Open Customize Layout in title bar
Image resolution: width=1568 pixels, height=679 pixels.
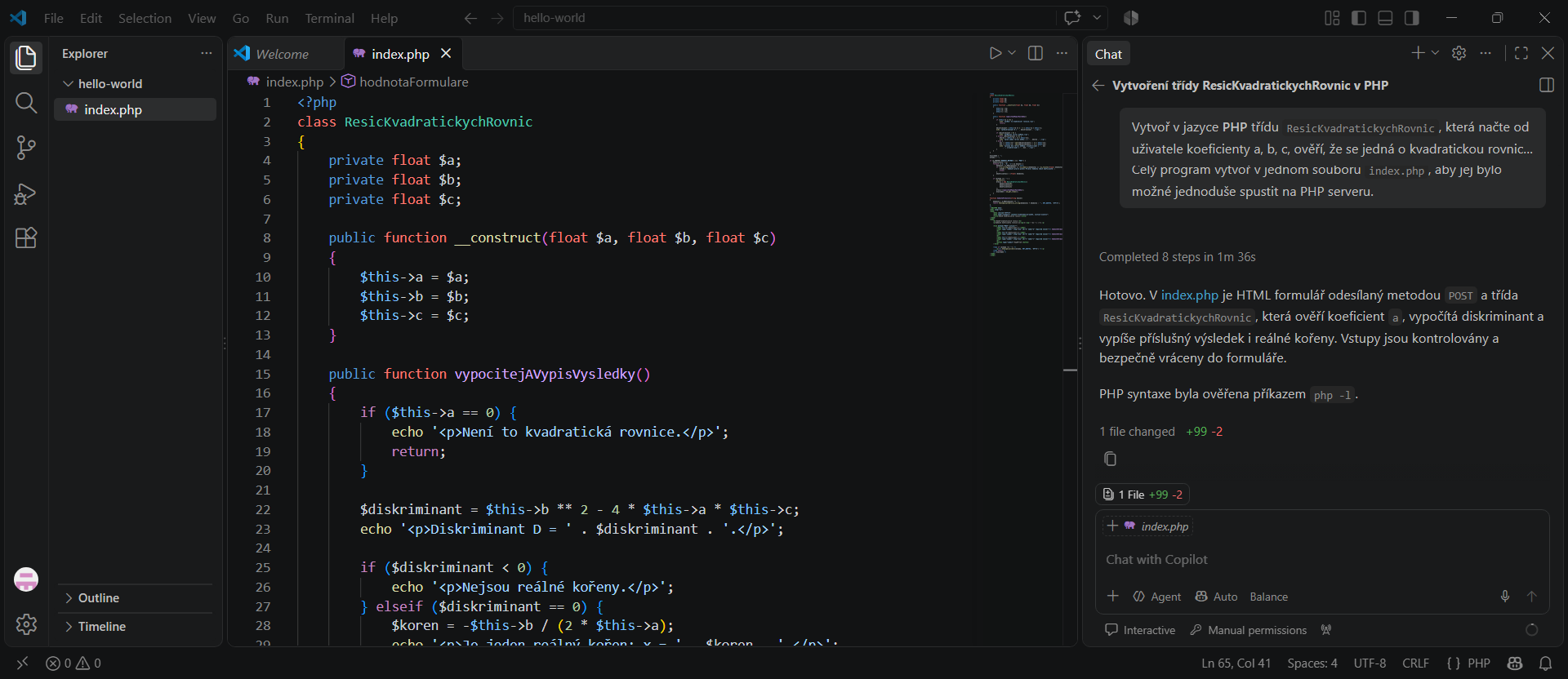1332,18
